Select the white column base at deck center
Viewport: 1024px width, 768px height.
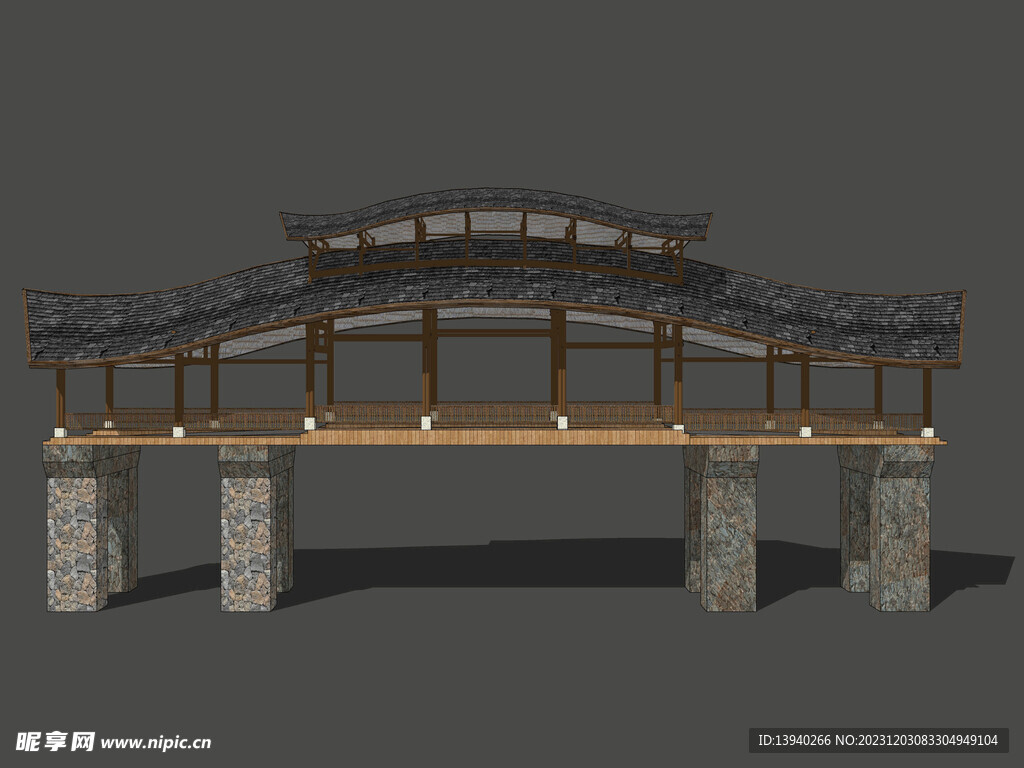click(426, 423)
